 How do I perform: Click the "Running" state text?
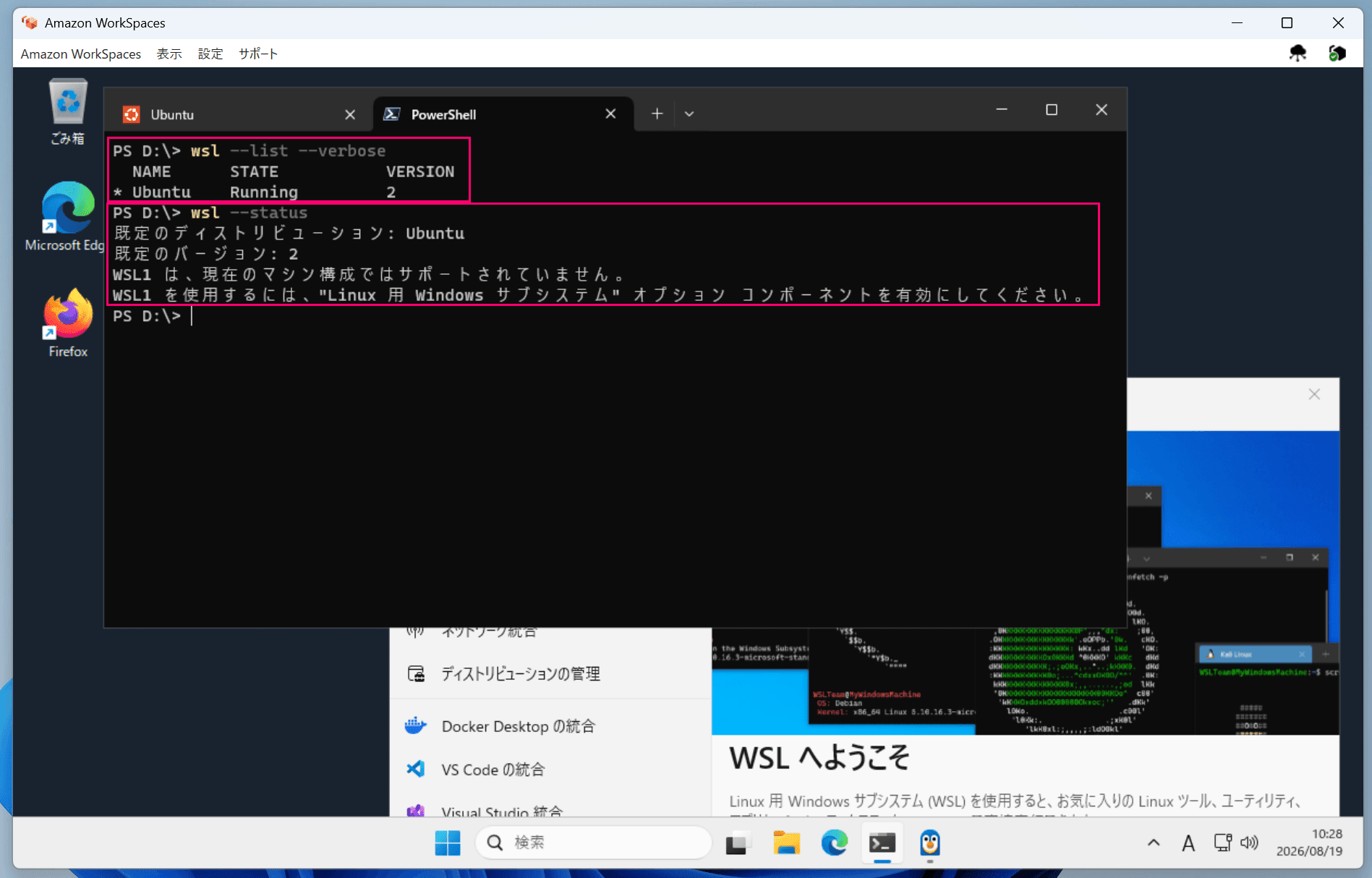264,192
